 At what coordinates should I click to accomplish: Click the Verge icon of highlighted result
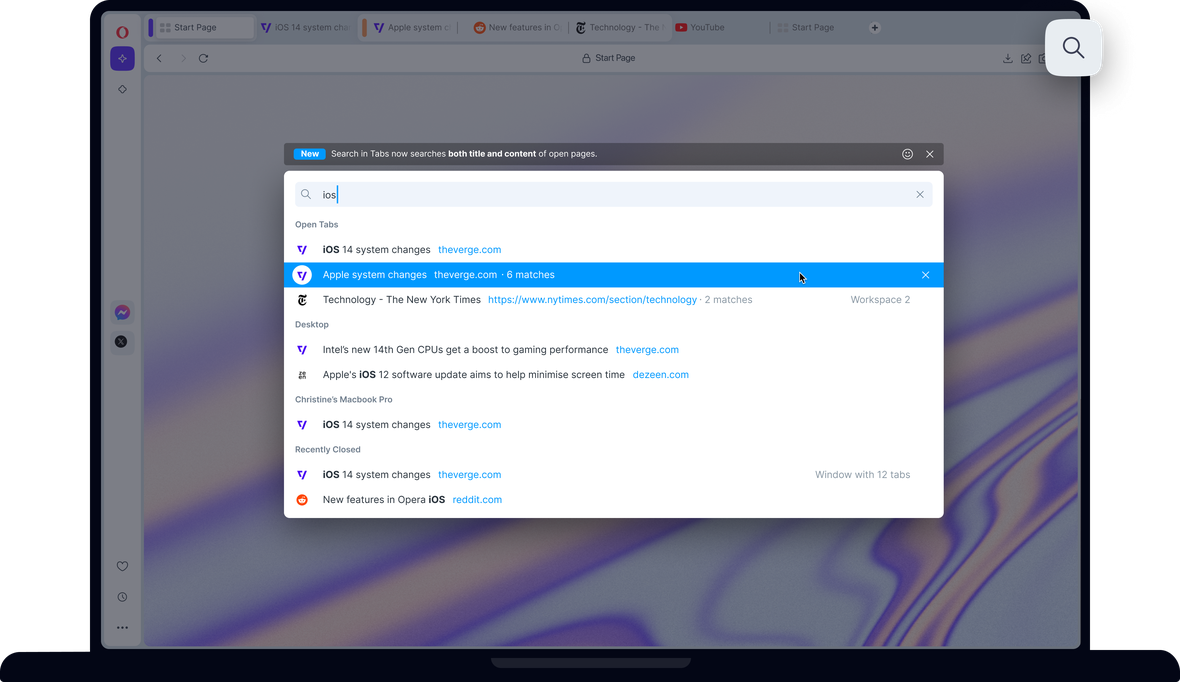click(x=302, y=275)
